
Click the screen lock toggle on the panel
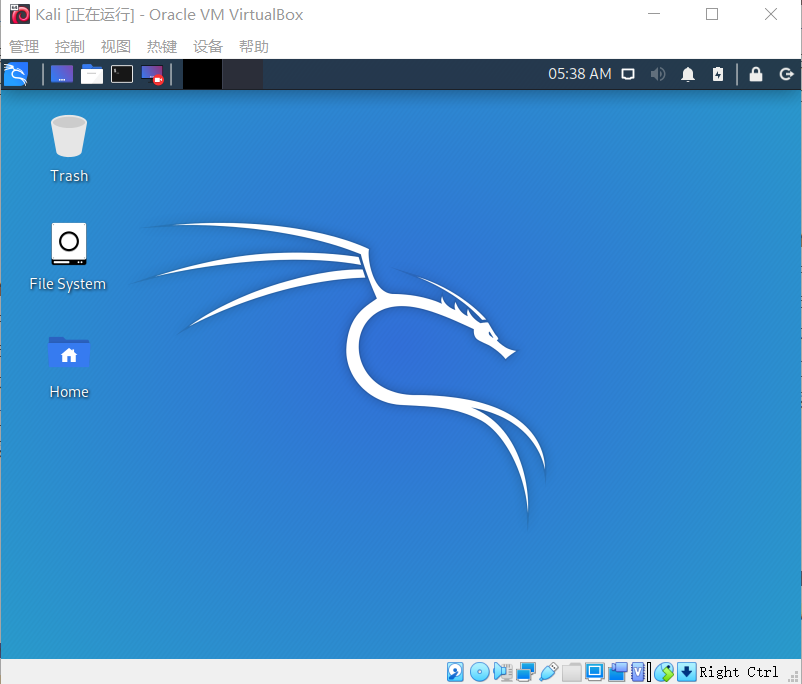(x=756, y=73)
